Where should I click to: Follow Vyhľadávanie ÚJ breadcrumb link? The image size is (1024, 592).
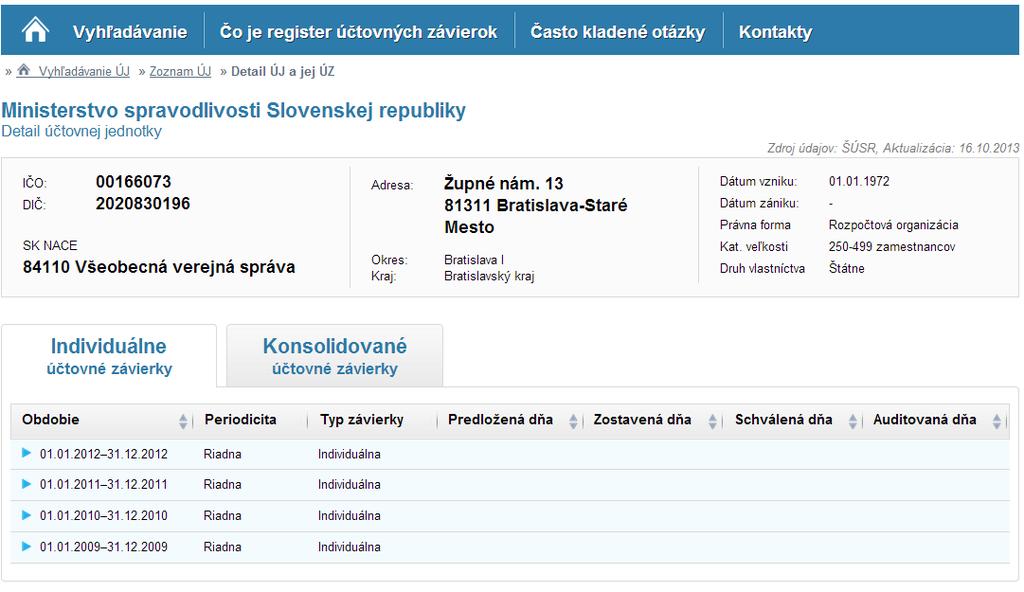84,71
